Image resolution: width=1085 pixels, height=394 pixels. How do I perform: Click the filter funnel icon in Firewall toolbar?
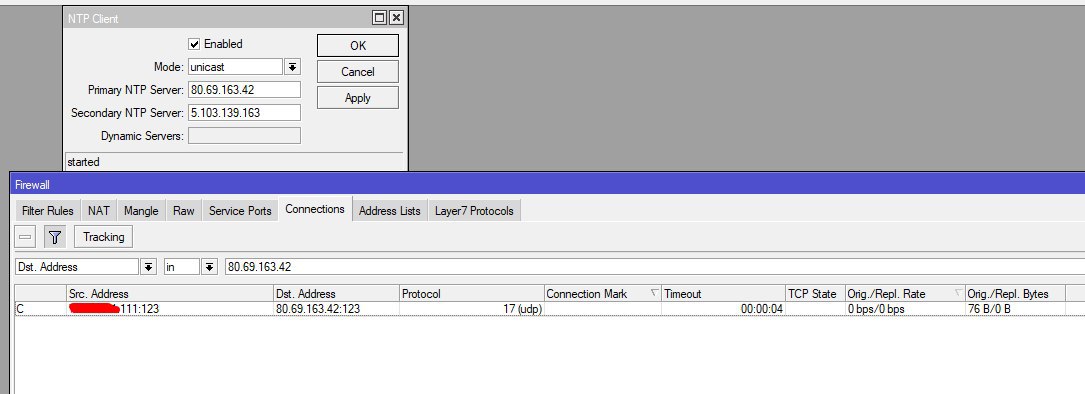[55, 238]
